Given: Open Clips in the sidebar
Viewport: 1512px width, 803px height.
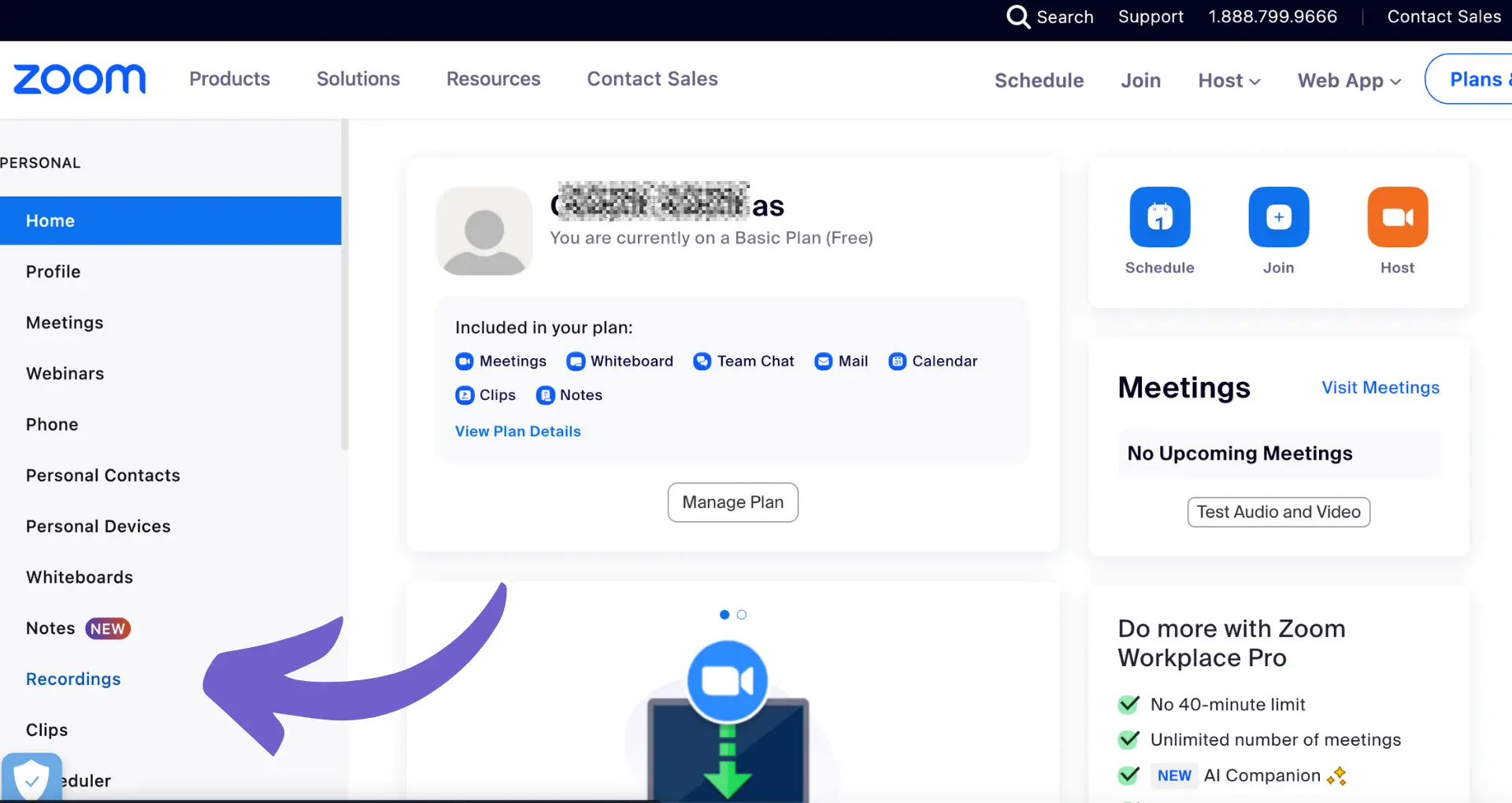Looking at the screenshot, I should pyautogui.click(x=46, y=730).
